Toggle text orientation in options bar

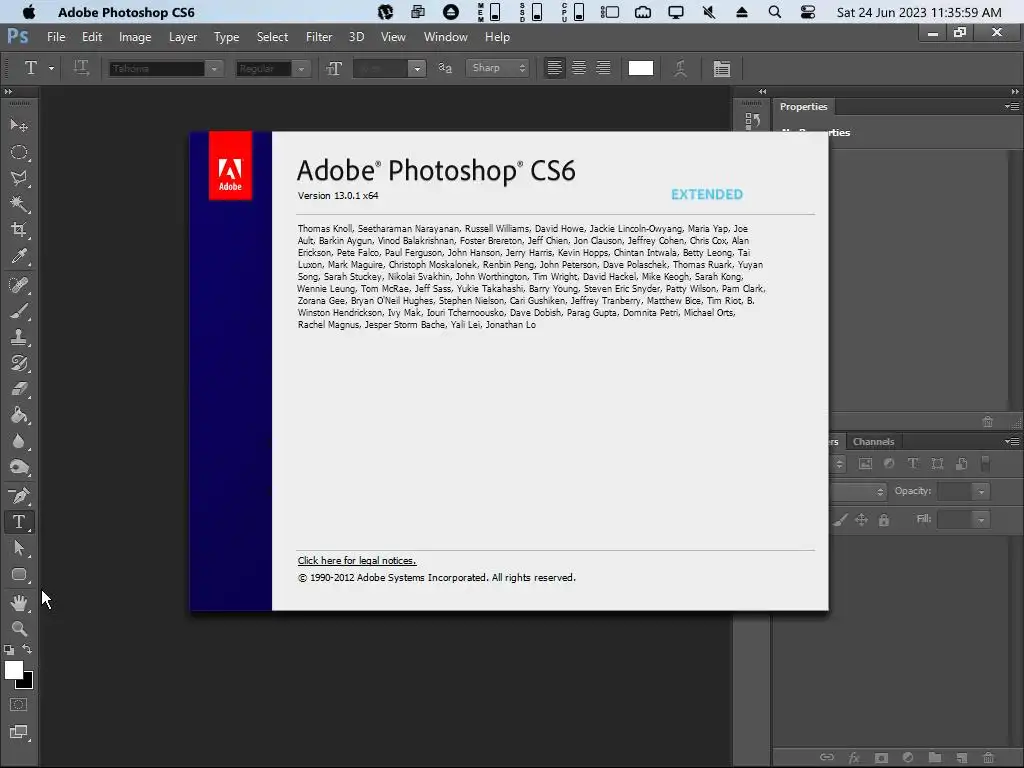81,68
